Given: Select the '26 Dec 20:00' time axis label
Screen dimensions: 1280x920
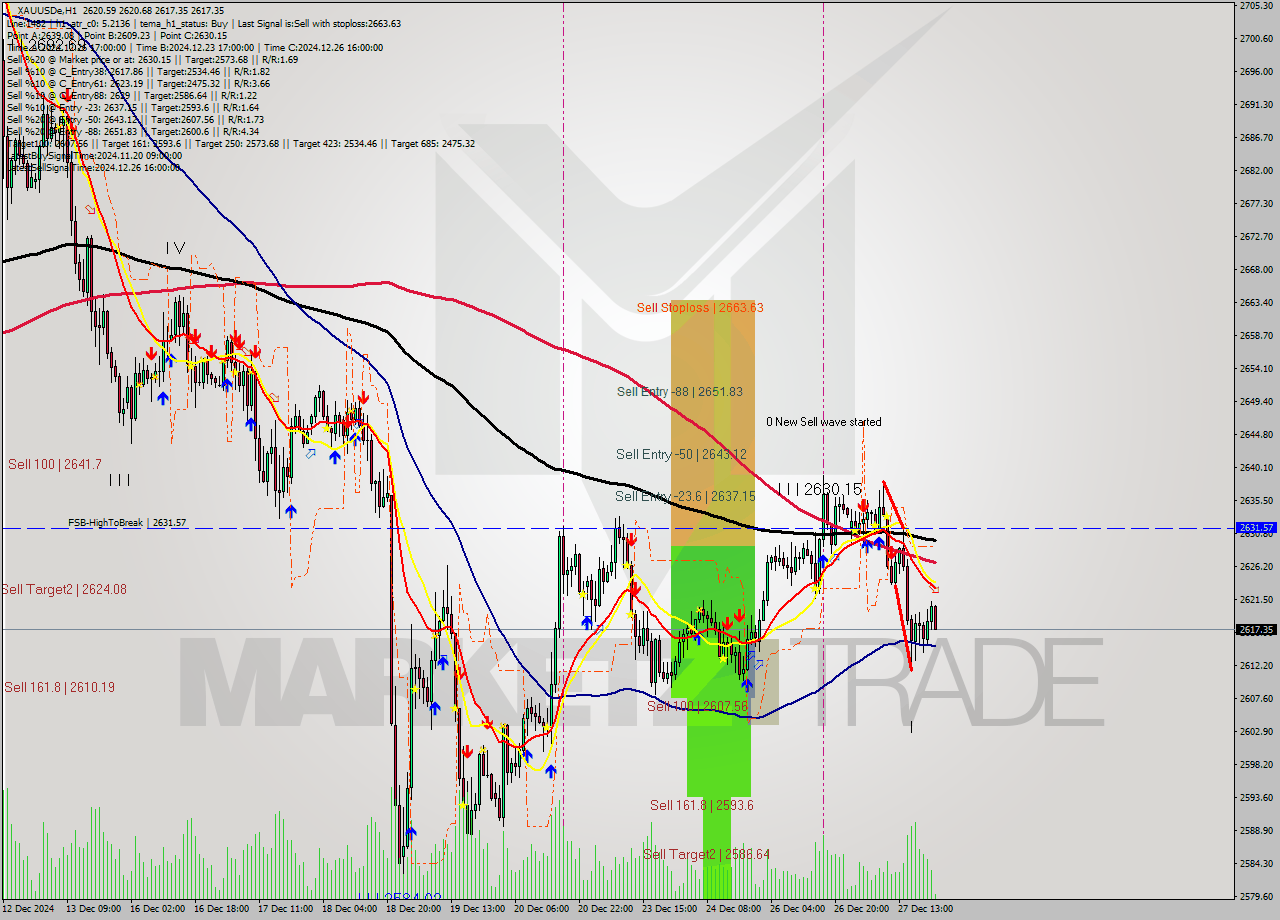Looking at the screenshot, I should coord(861,909).
